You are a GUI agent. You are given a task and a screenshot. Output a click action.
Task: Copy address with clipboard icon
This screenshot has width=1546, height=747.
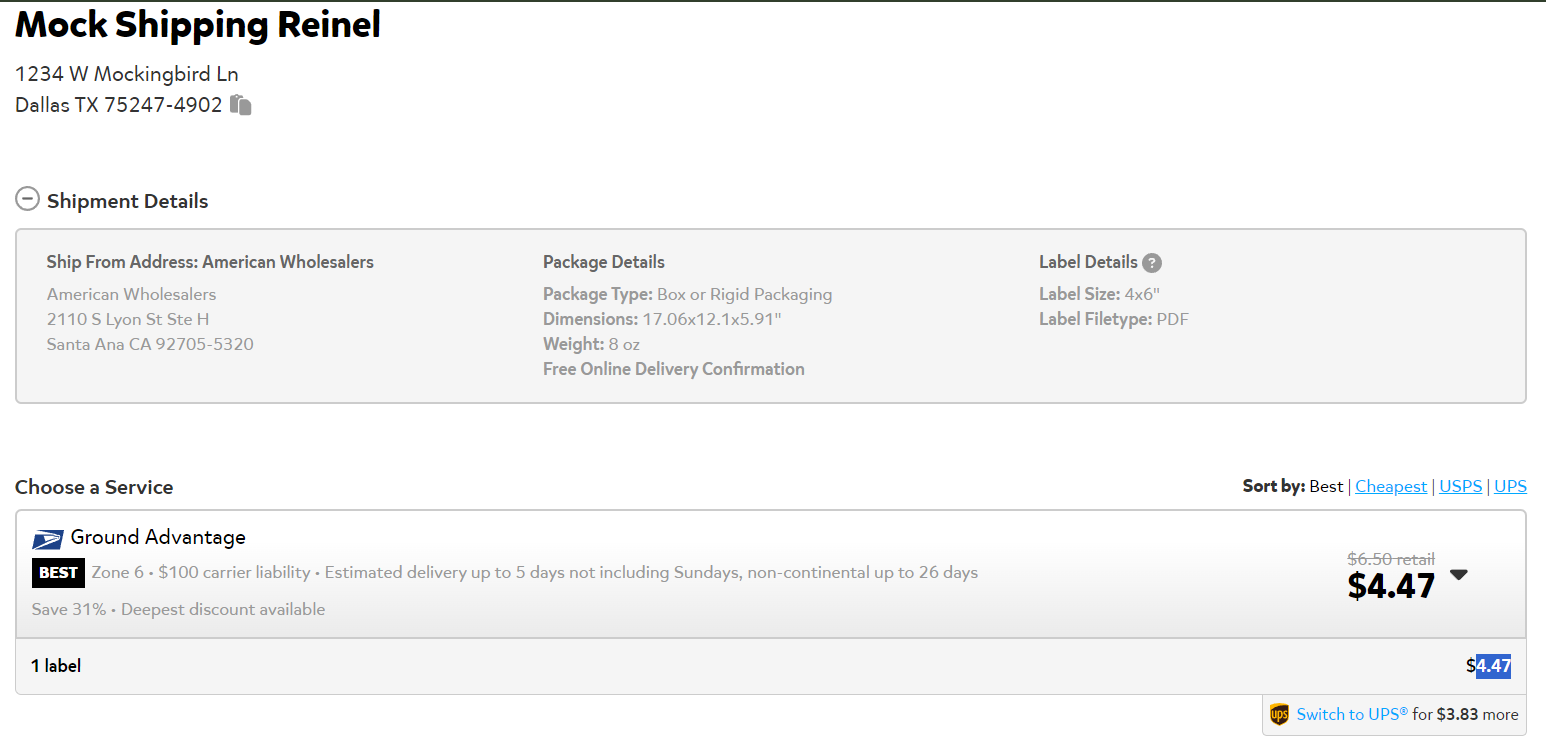[x=240, y=104]
